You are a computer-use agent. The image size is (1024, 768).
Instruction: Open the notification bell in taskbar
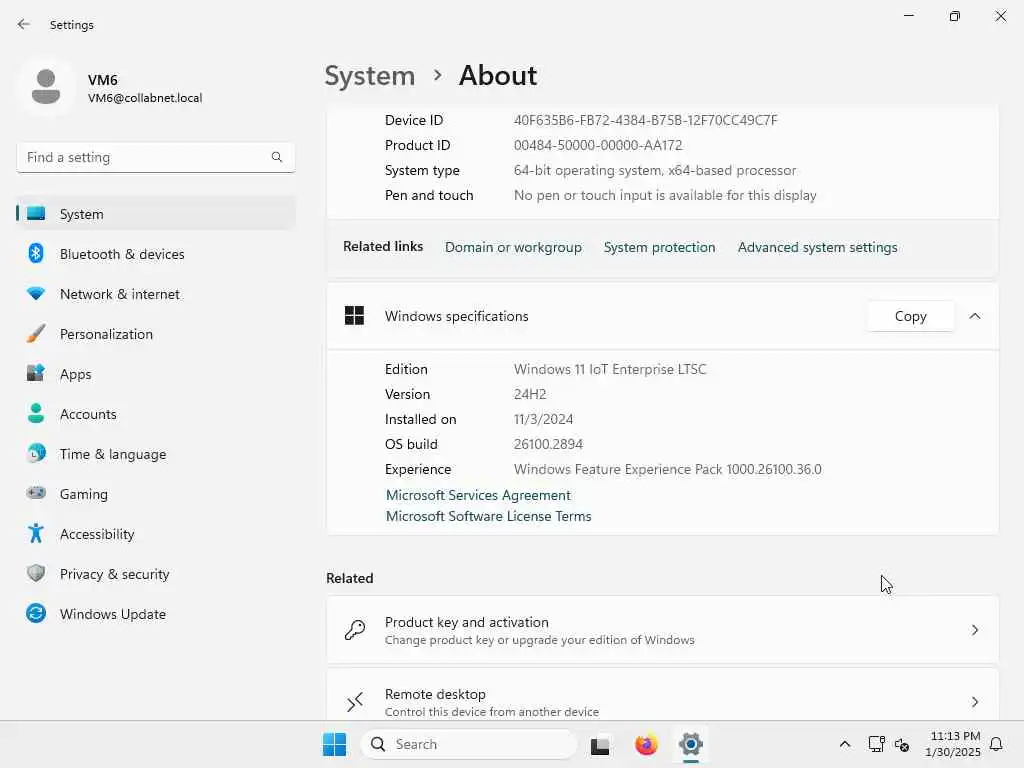[x=997, y=744]
